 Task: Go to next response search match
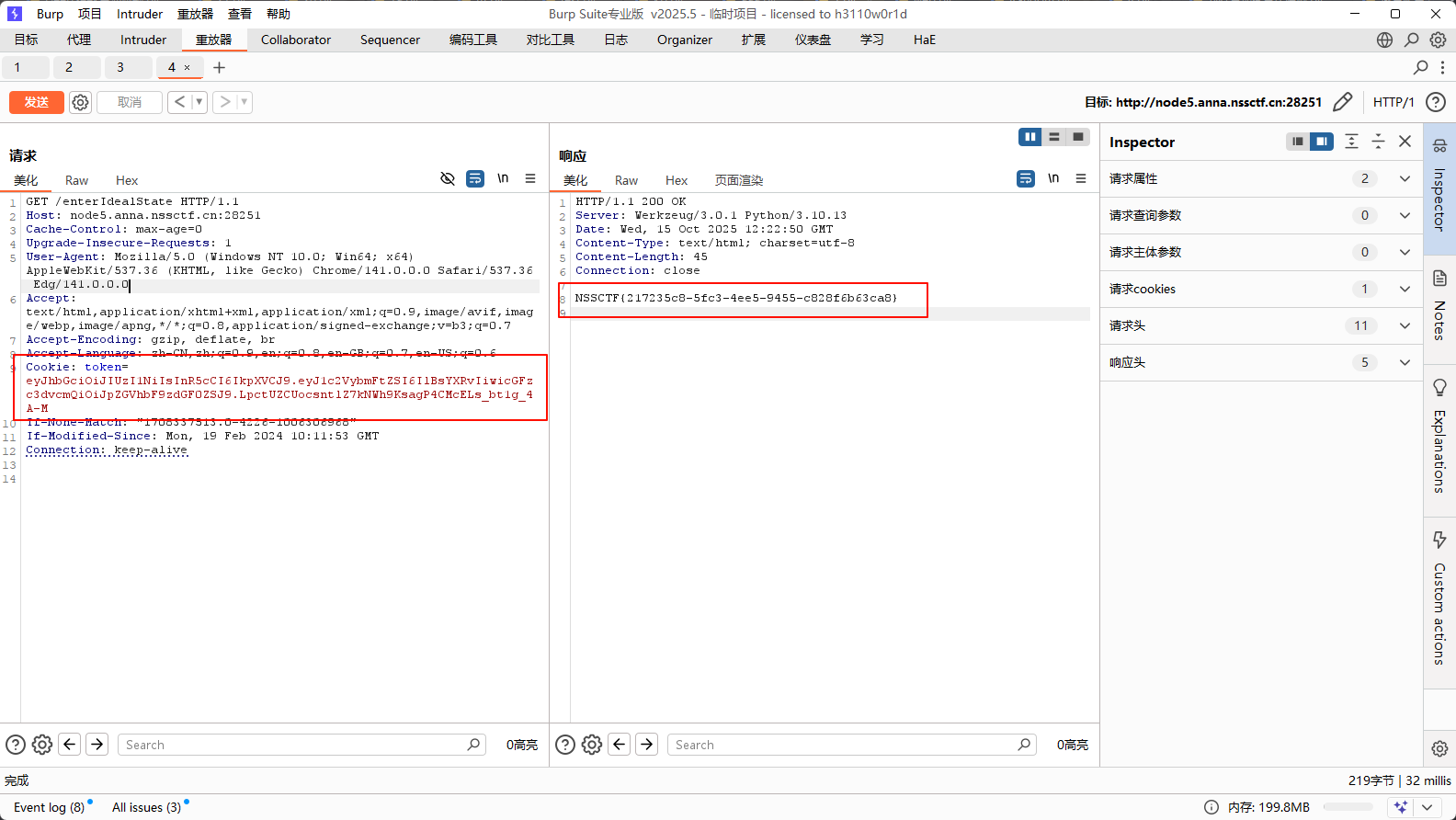tap(647, 745)
